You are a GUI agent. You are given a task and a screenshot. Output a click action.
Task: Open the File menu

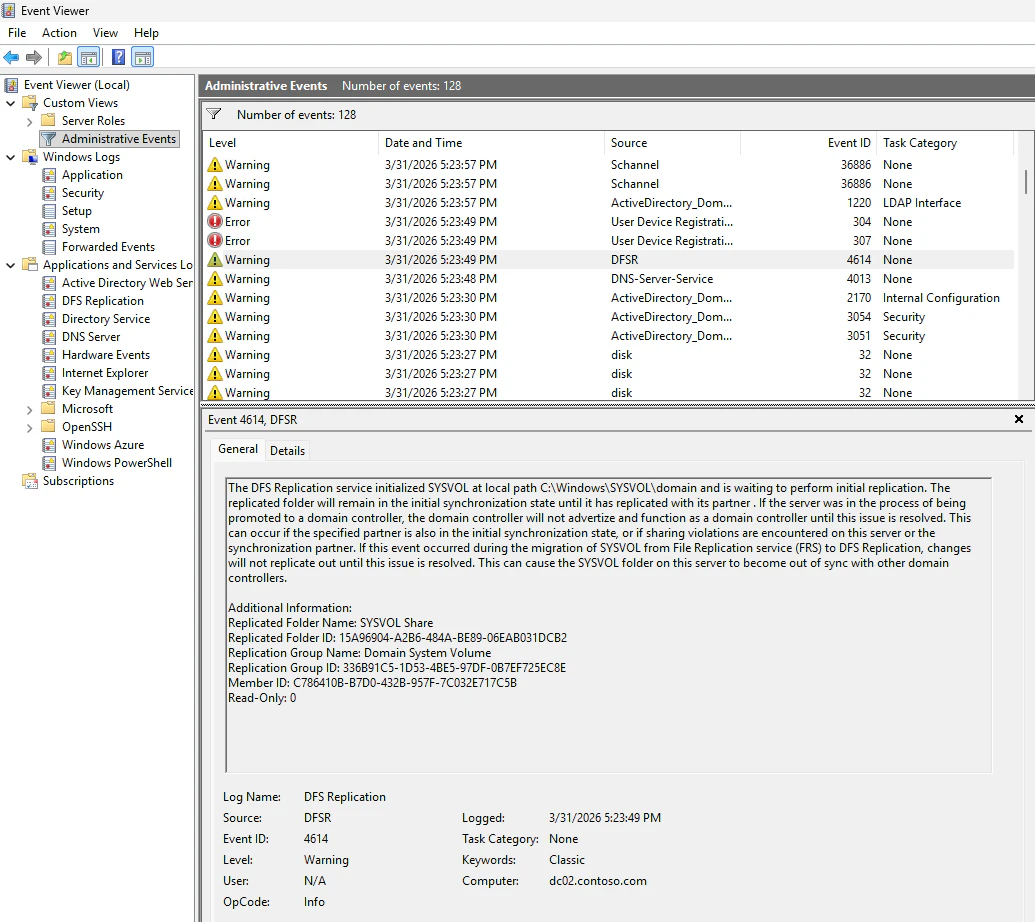(17, 32)
